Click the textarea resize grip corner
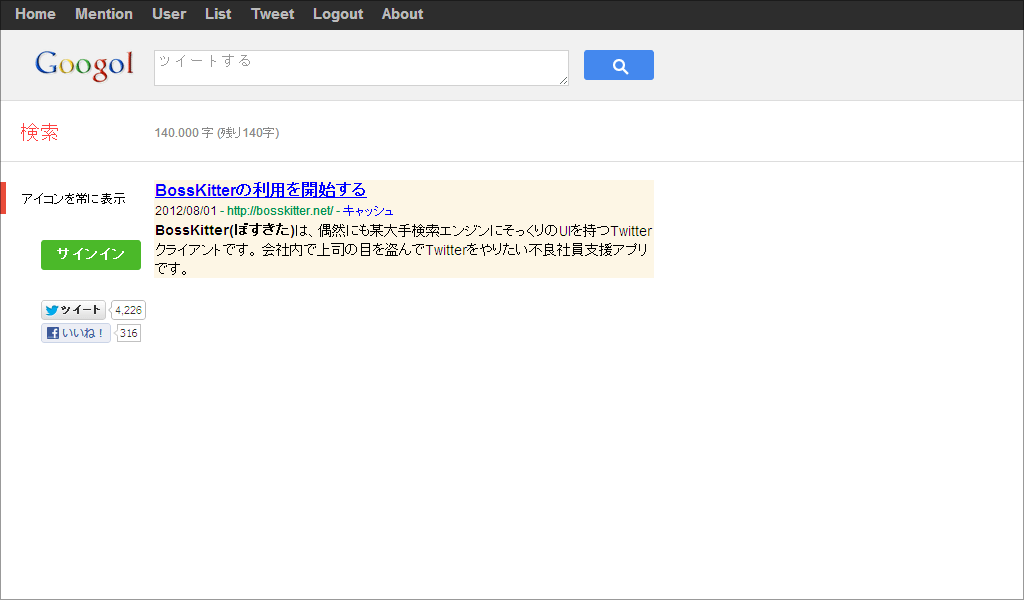This screenshot has height=600, width=1024. point(563,80)
